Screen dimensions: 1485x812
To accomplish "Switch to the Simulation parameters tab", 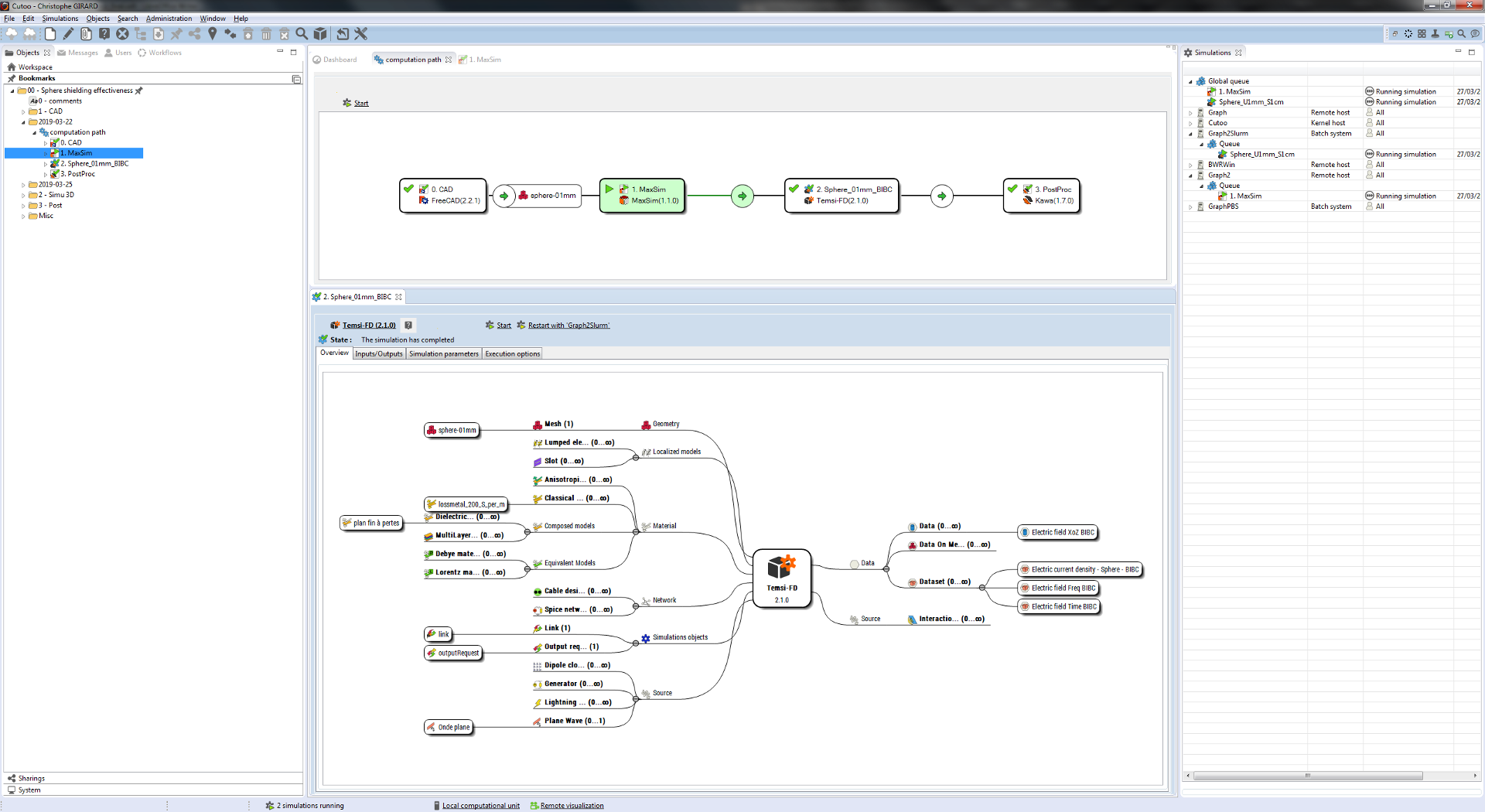I will tap(443, 354).
